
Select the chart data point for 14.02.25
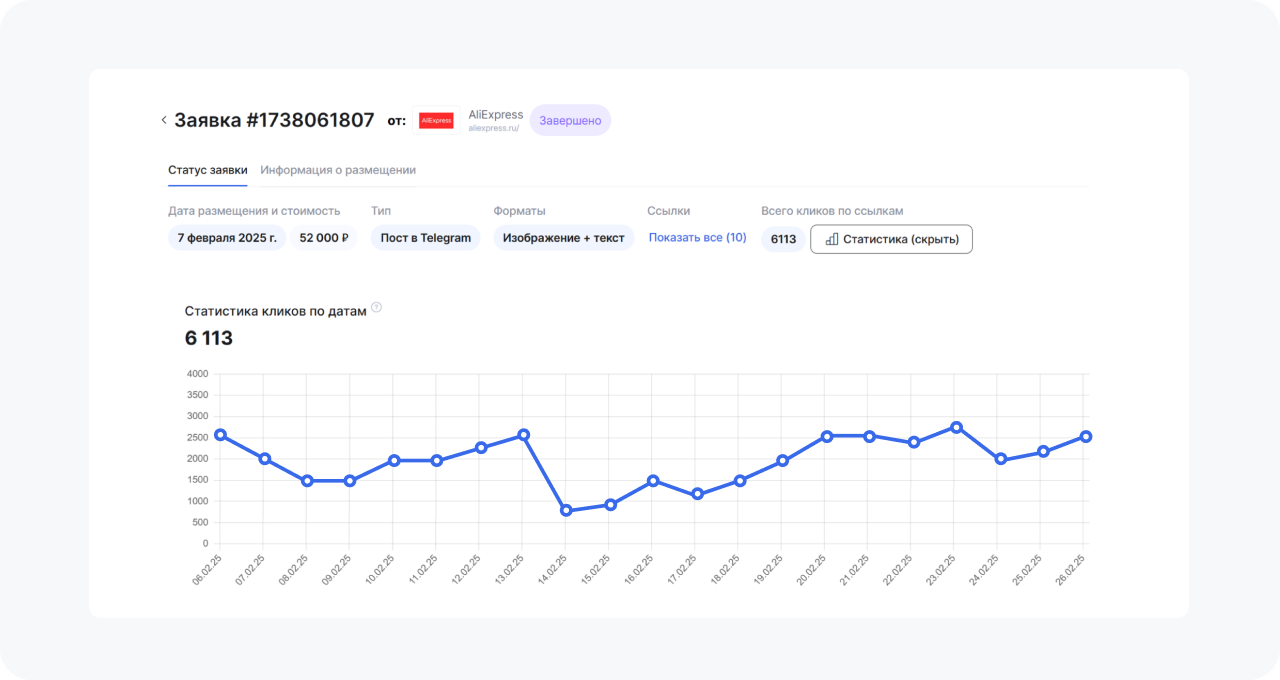[x=566, y=511]
